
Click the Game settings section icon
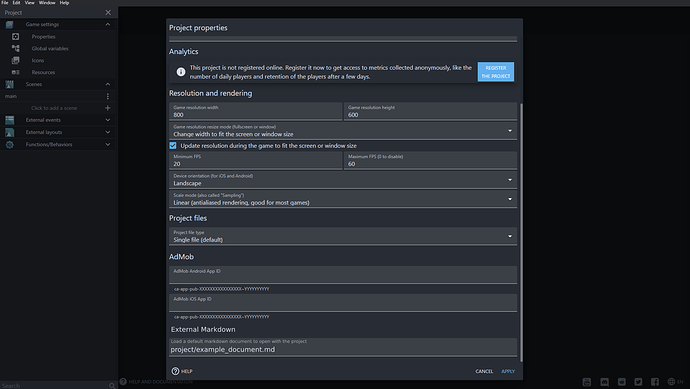click(x=9, y=25)
